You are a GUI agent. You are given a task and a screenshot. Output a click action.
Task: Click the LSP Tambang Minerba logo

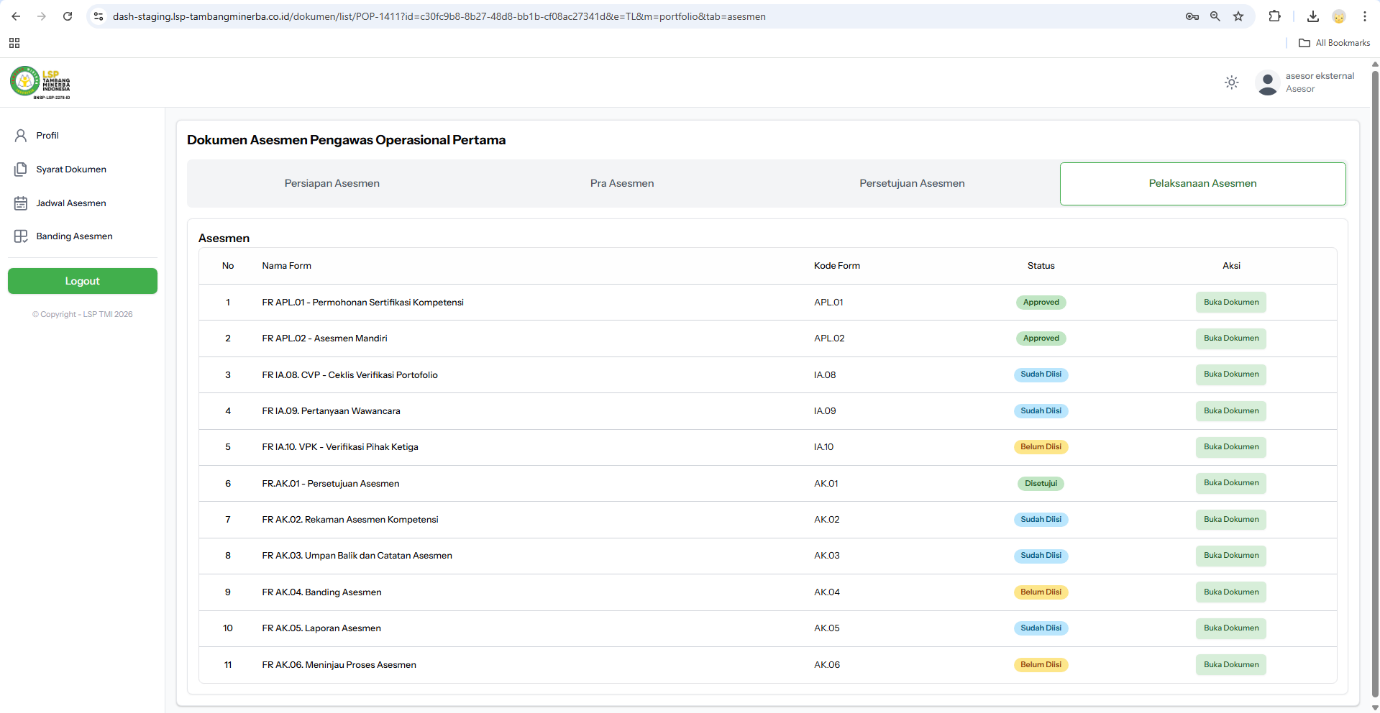pos(41,82)
